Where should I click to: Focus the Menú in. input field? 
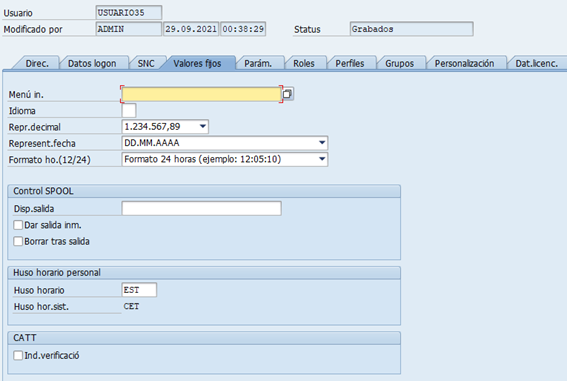(x=201, y=94)
